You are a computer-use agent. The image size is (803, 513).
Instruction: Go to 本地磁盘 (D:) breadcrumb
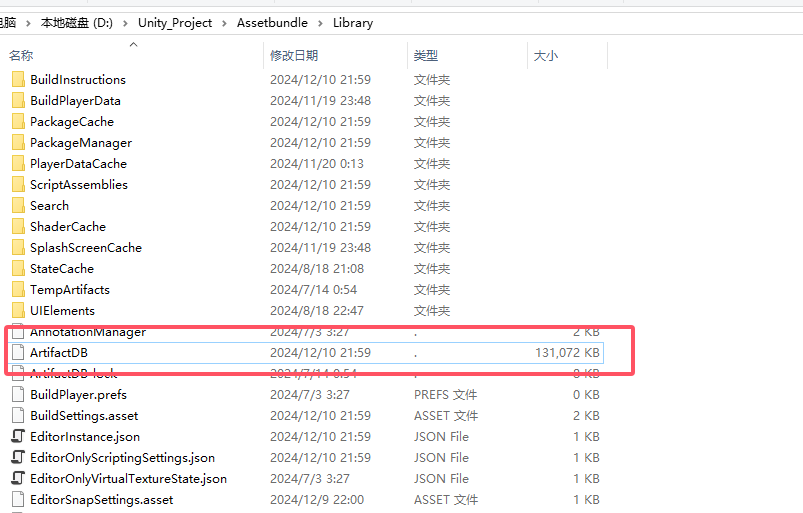click(76, 22)
